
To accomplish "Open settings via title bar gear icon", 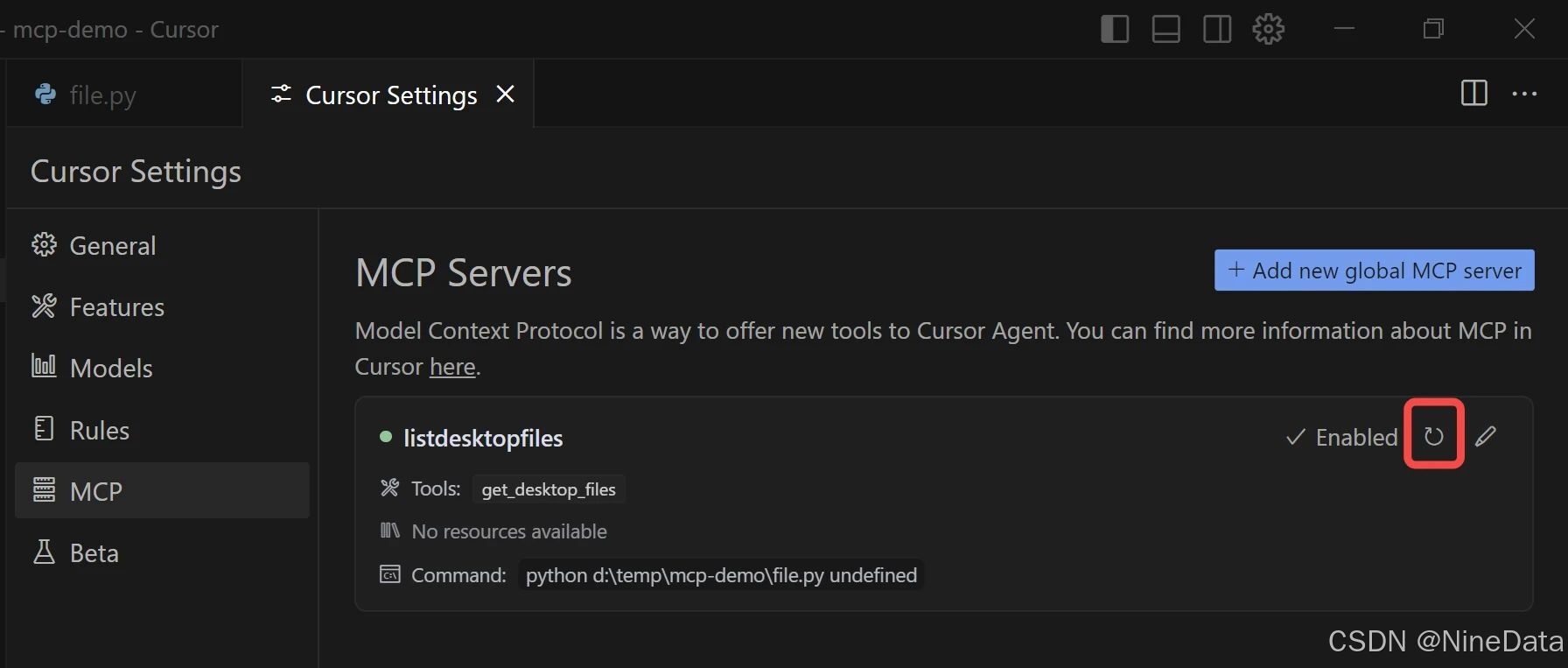I will [1268, 29].
